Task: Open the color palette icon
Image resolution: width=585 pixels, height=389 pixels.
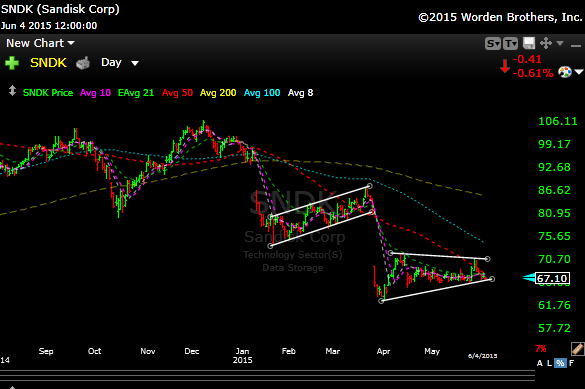Action: pos(564,72)
